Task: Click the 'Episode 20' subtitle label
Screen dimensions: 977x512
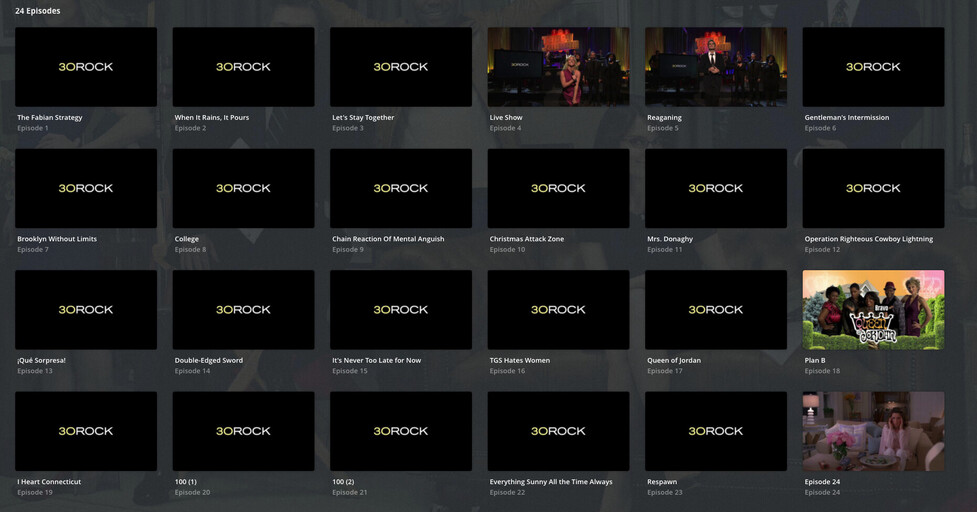Action: (x=192, y=493)
